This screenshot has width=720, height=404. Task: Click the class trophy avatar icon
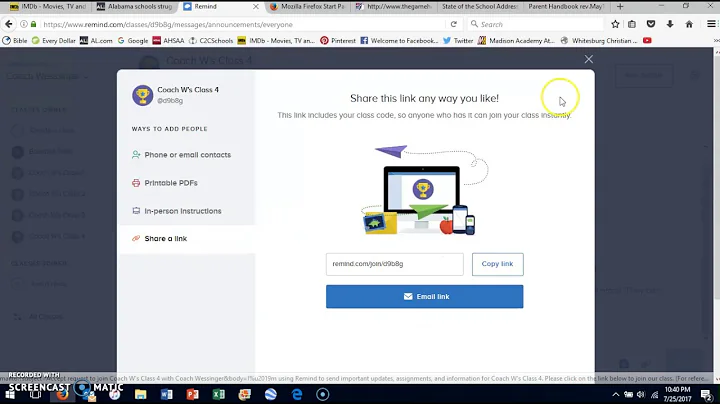142,95
